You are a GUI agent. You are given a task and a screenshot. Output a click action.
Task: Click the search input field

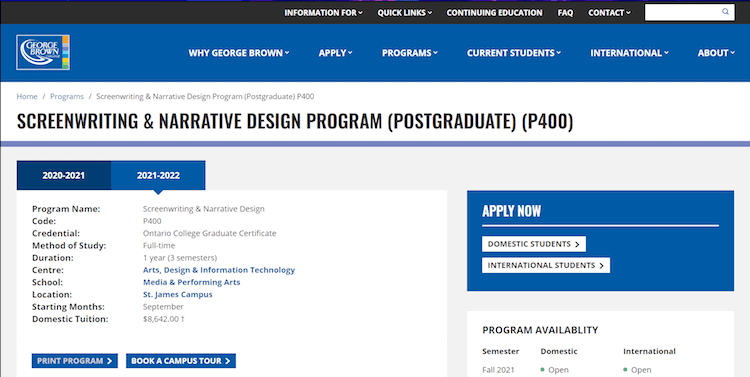click(x=689, y=12)
